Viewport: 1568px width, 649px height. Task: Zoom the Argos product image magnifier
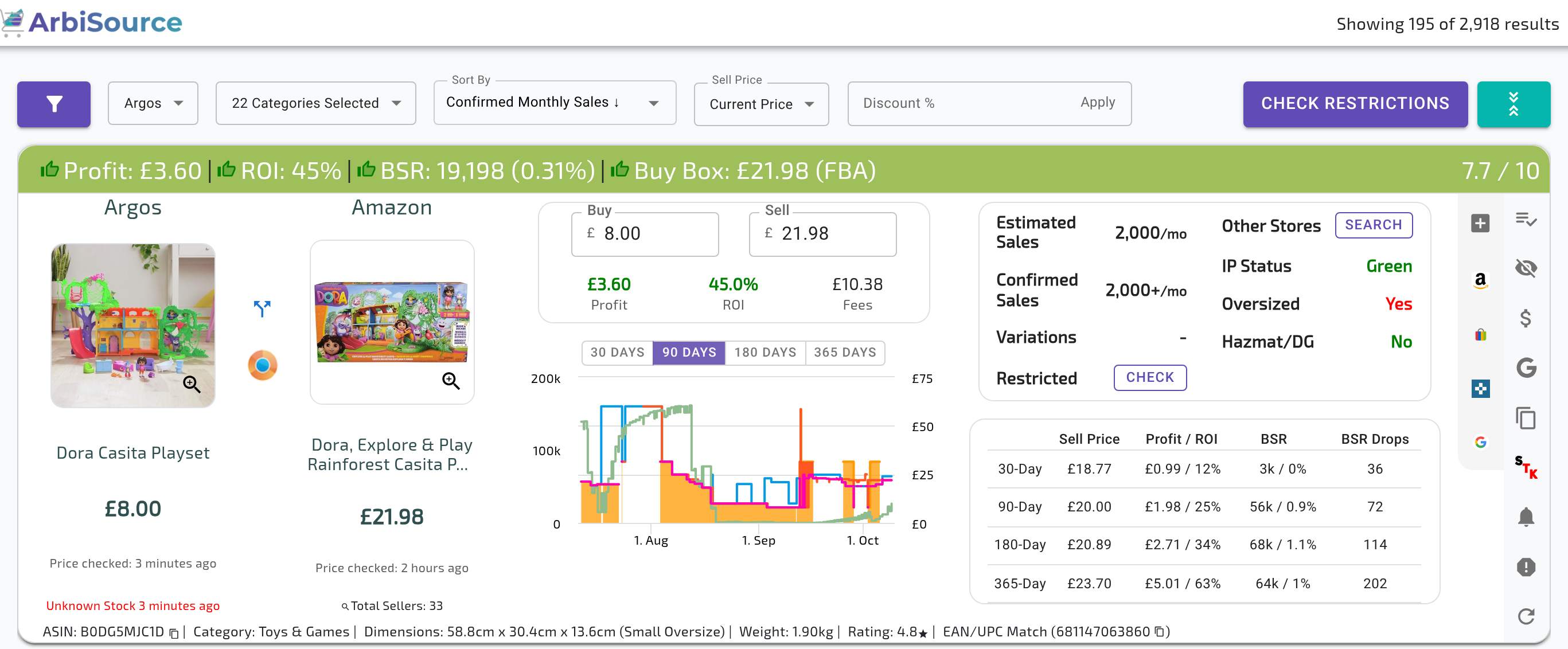192,384
